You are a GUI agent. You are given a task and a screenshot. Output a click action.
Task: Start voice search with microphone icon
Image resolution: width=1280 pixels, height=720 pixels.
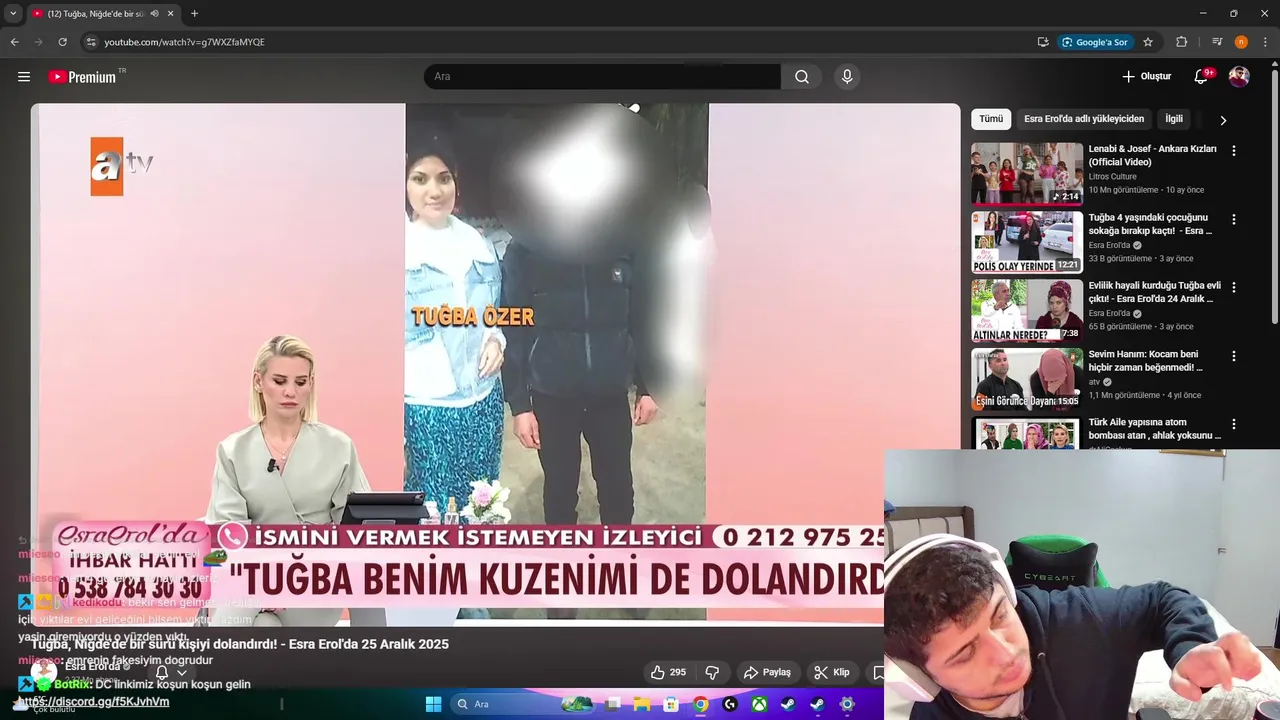pos(847,77)
